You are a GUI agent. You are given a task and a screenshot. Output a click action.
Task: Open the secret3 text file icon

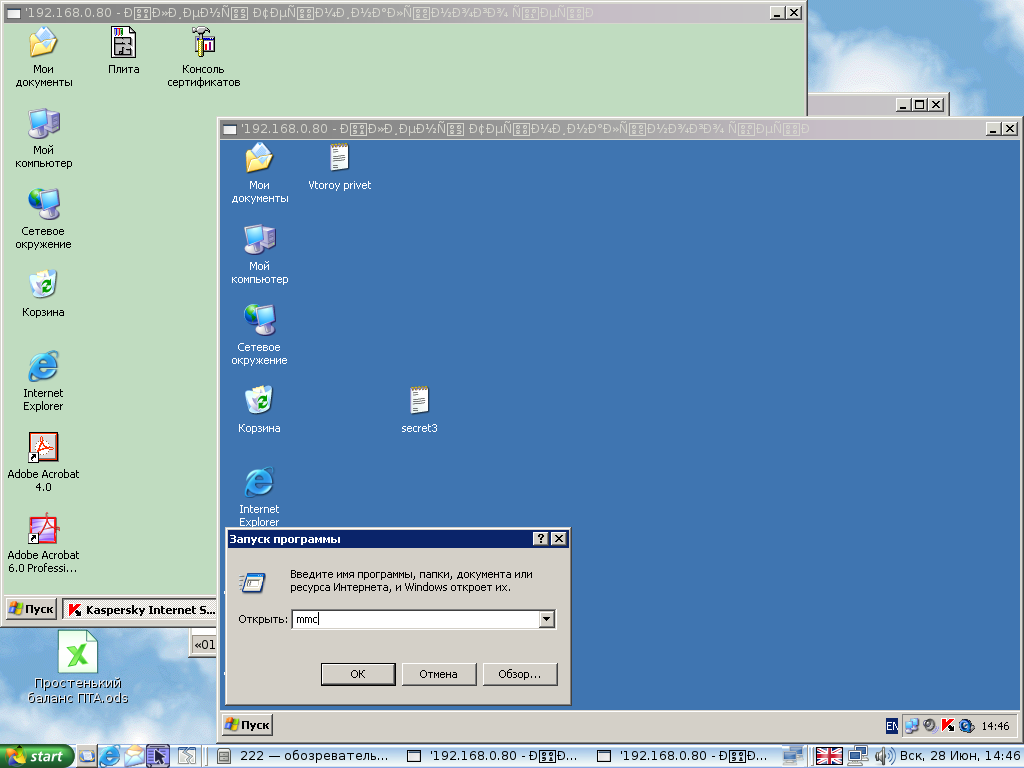pos(419,402)
